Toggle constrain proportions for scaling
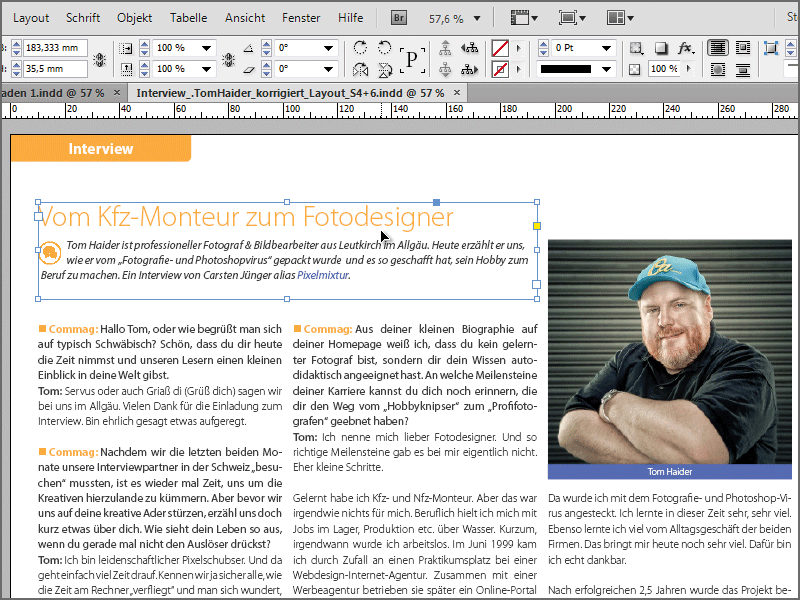 click(229, 59)
